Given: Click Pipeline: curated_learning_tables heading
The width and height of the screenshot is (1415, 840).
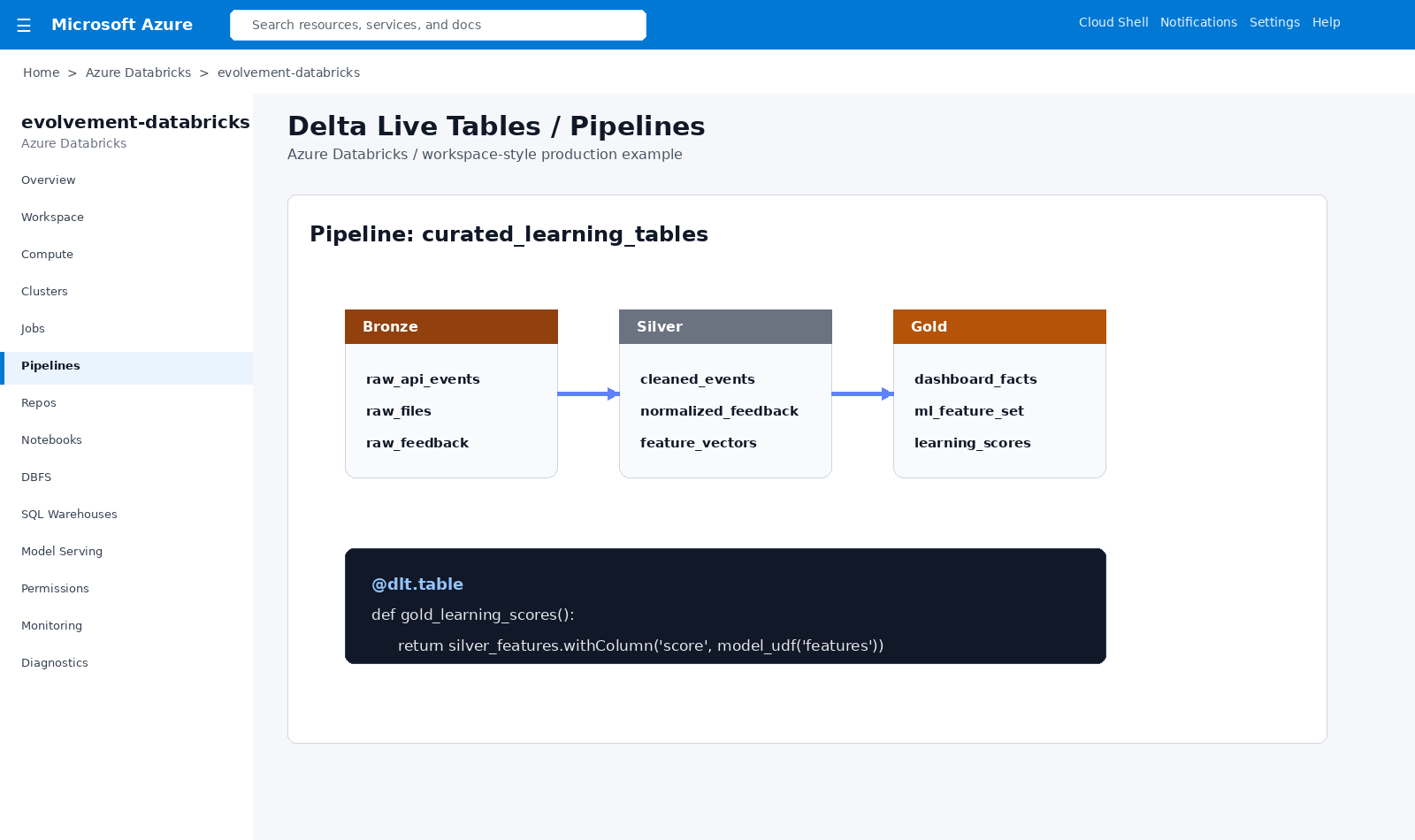Looking at the screenshot, I should pos(509,234).
